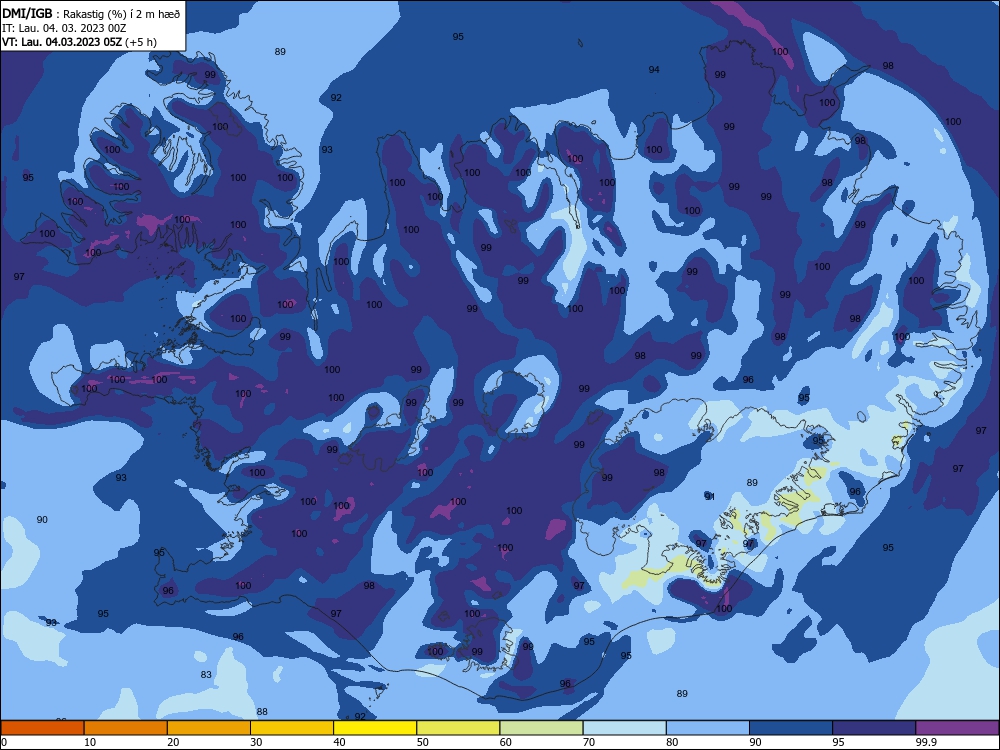Screen dimensions: 1000x750
Task: Click the map humidity value 83
Action: 206,675
